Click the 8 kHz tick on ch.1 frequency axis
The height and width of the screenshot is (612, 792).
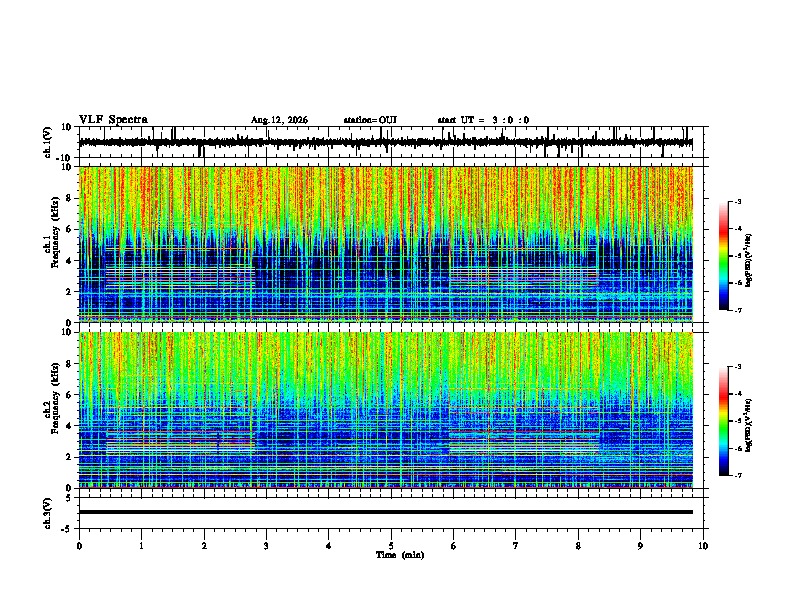70,198
